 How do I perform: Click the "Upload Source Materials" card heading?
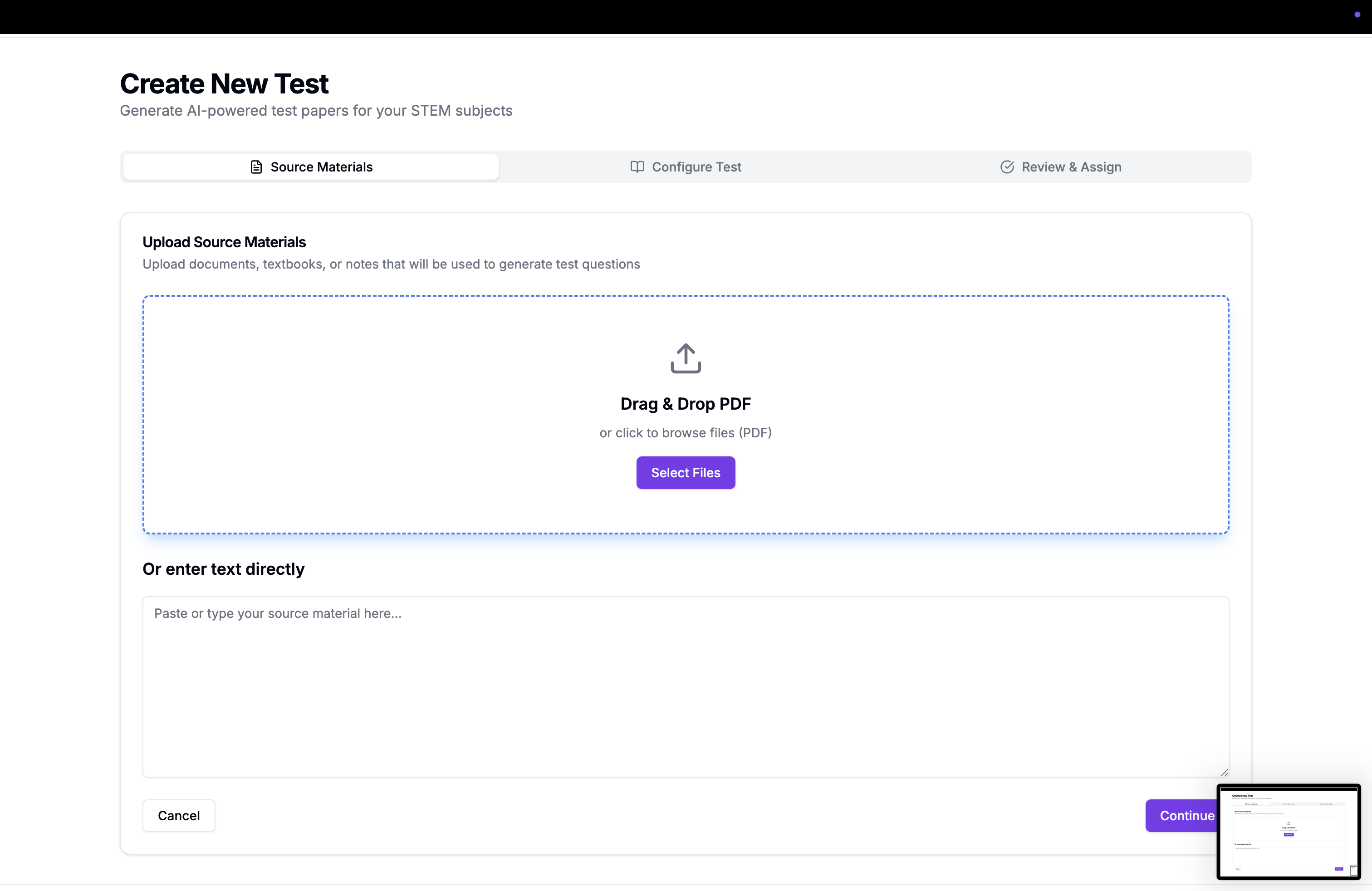click(224, 242)
